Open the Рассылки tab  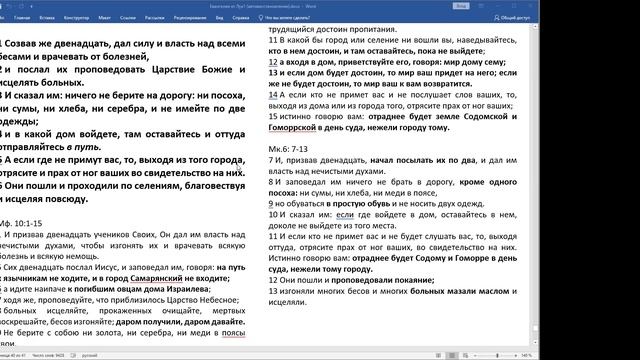point(155,18)
